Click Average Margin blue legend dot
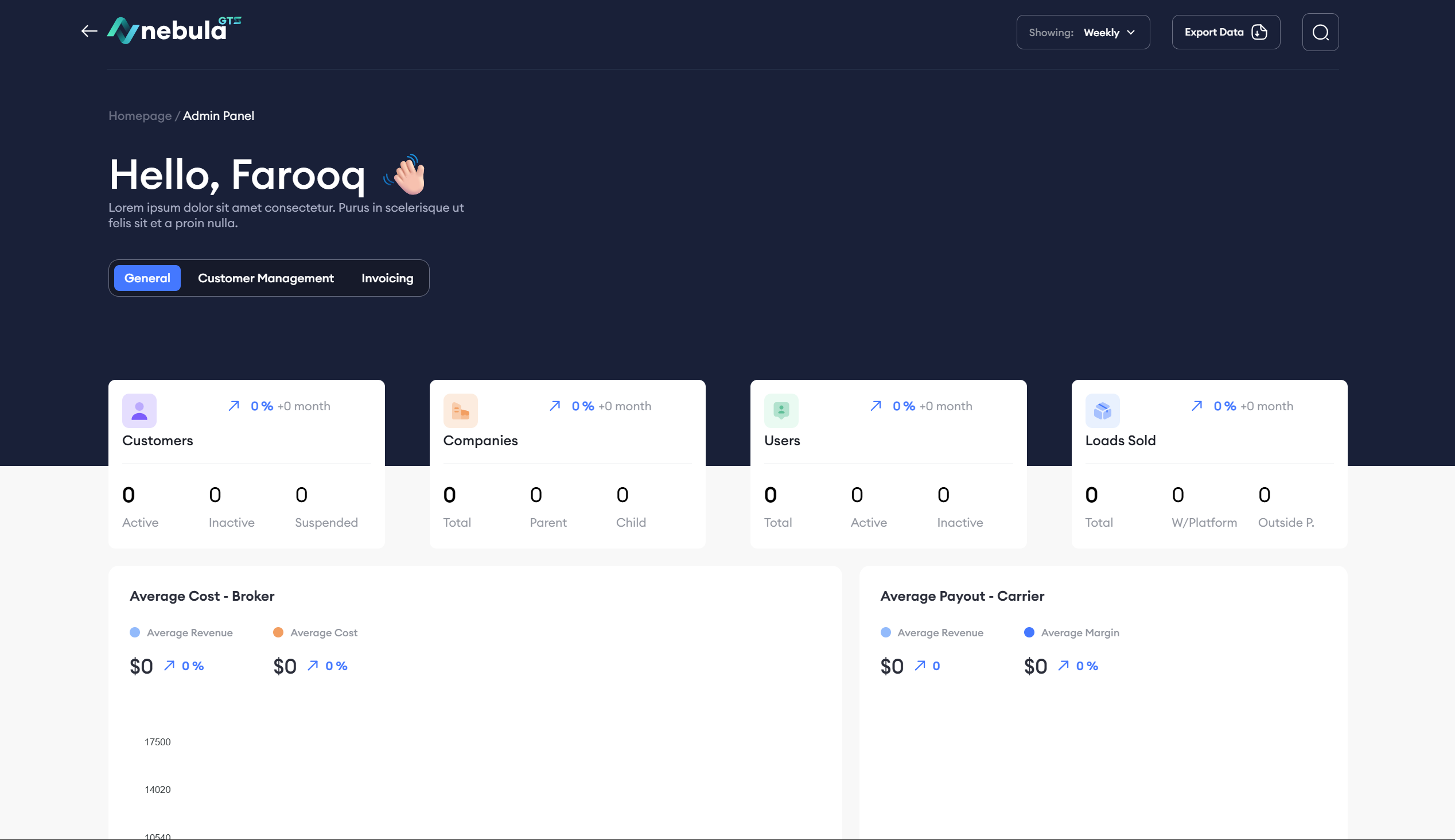Viewport: 1455px width, 840px height. (1029, 632)
